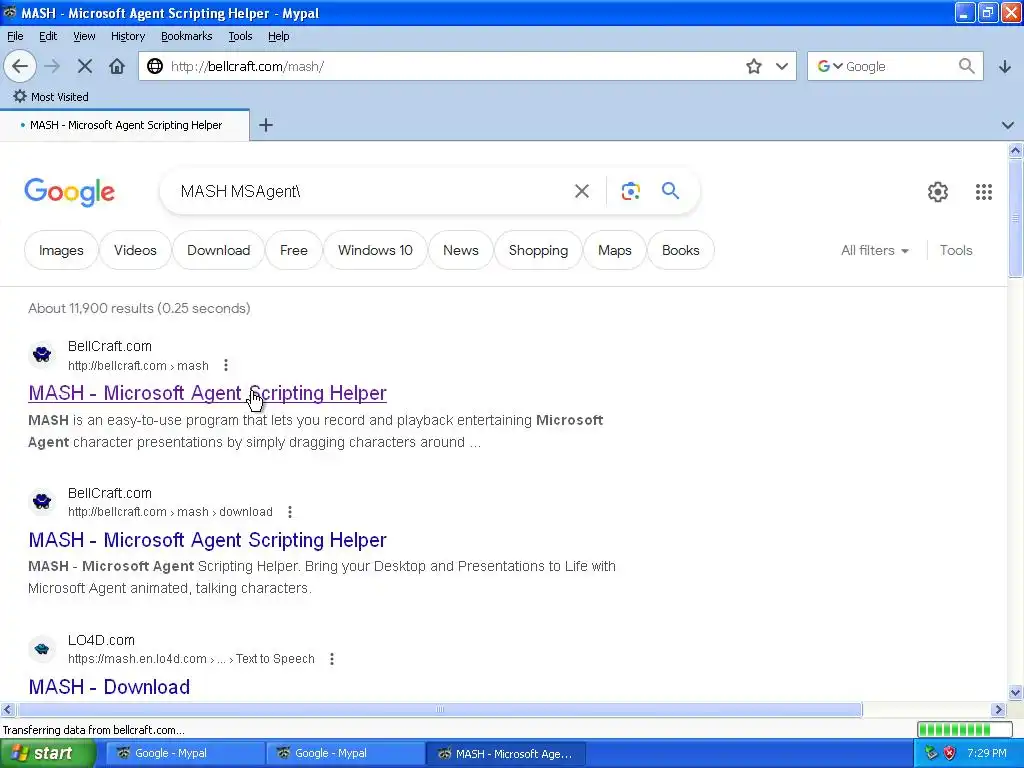Click the horizontal scrollbar left arrow

tap(7, 709)
